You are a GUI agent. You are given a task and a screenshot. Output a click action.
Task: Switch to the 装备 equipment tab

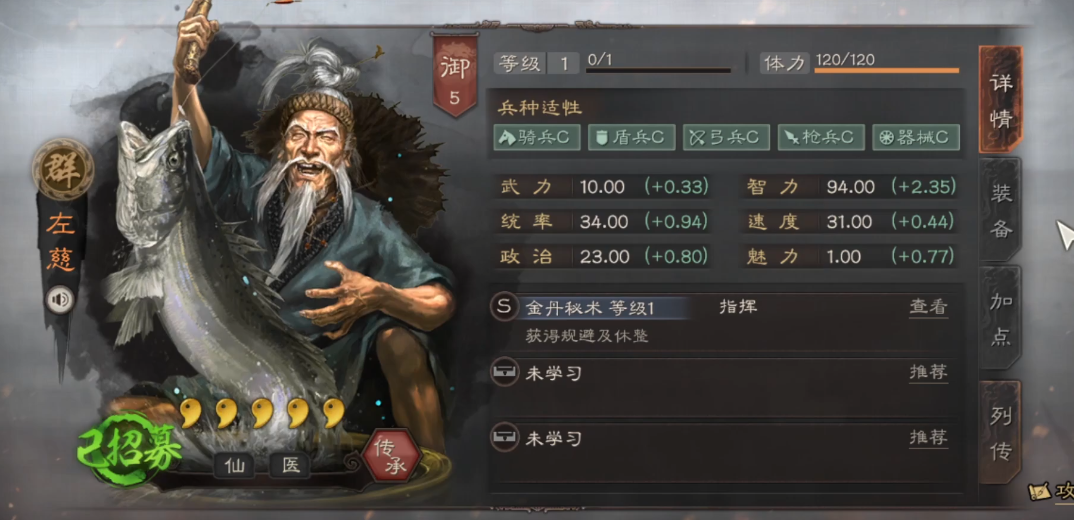(x=1000, y=209)
